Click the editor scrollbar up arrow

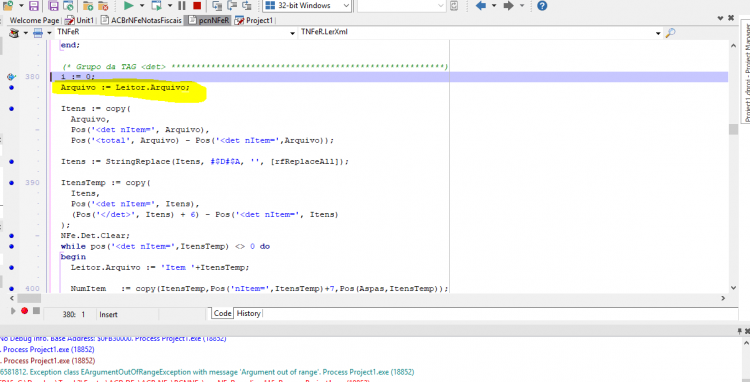[x=733, y=44]
